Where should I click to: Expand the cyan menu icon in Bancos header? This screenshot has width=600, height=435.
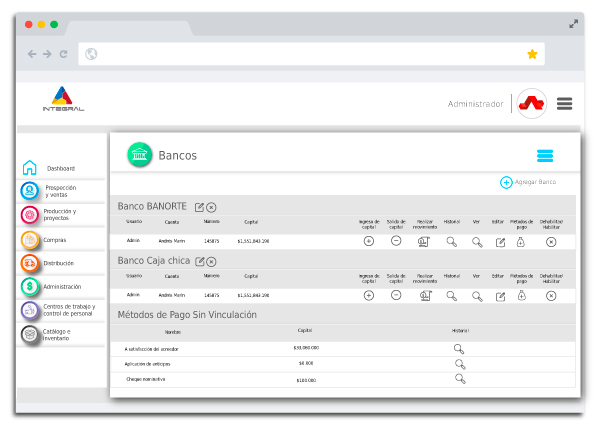coord(545,155)
